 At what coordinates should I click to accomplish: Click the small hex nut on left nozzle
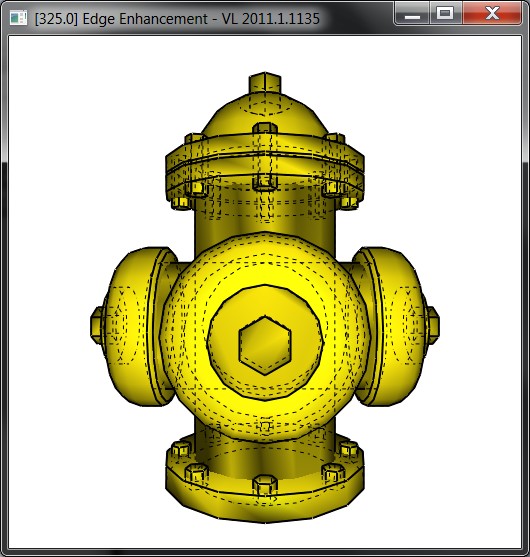(x=97, y=326)
